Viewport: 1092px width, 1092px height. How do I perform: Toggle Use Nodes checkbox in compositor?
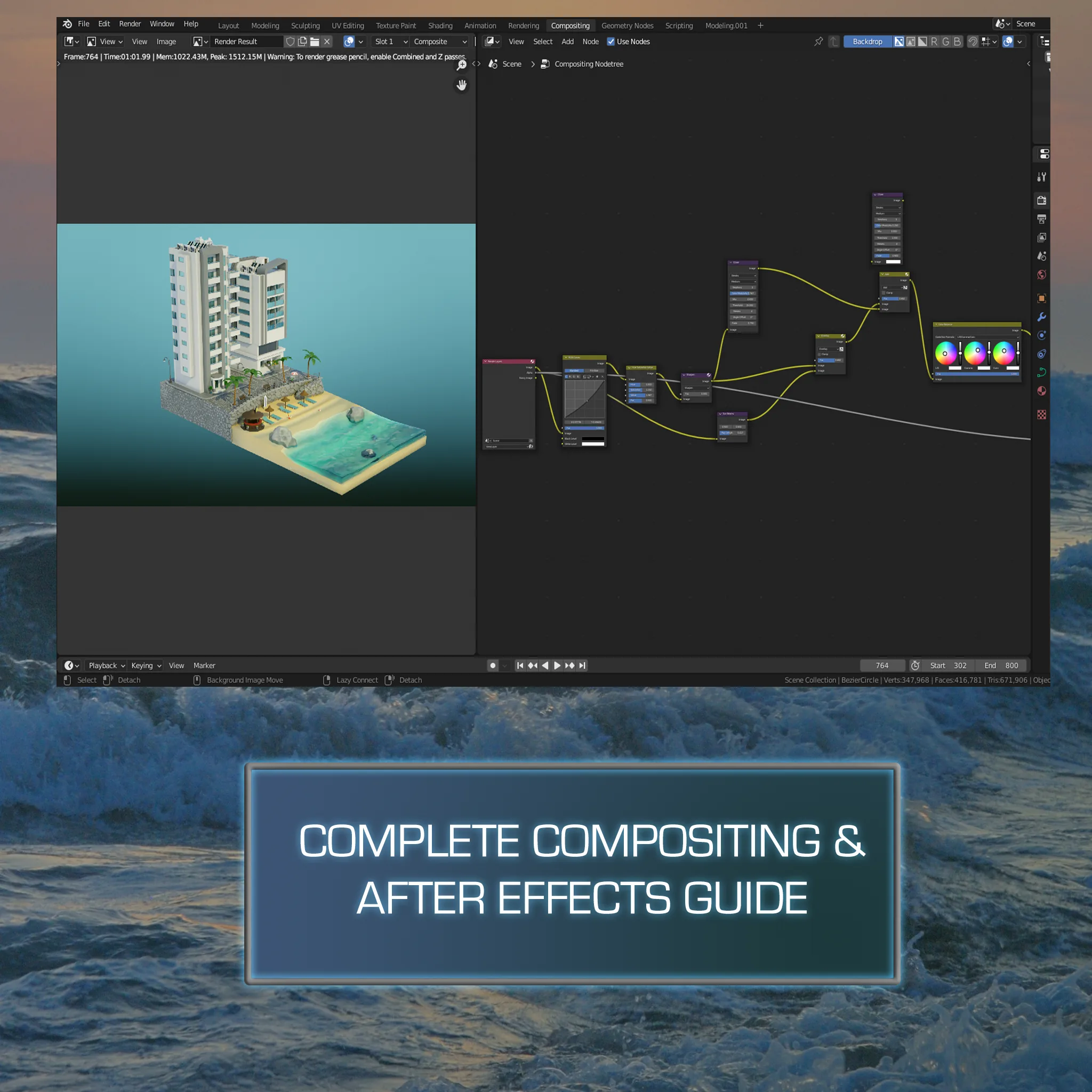coord(613,42)
